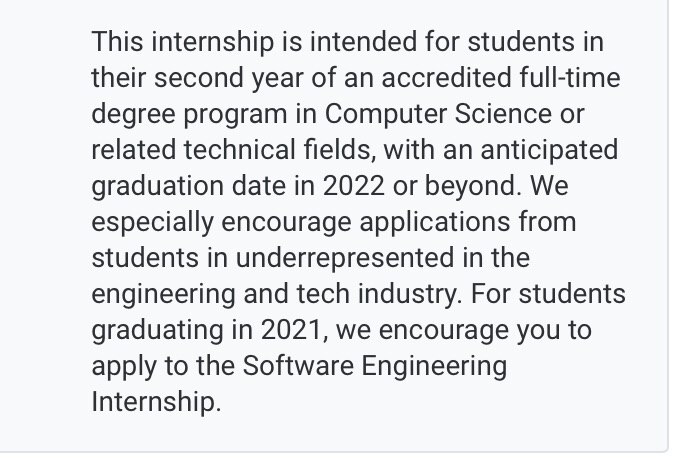
Task: Click the words "related technical"
Action: click(x=194, y=149)
